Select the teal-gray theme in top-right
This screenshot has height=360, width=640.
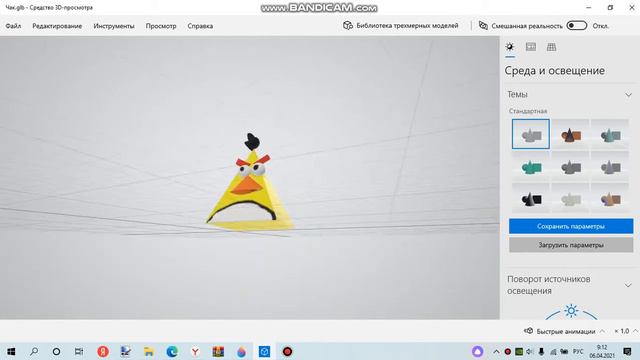click(610, 134)
